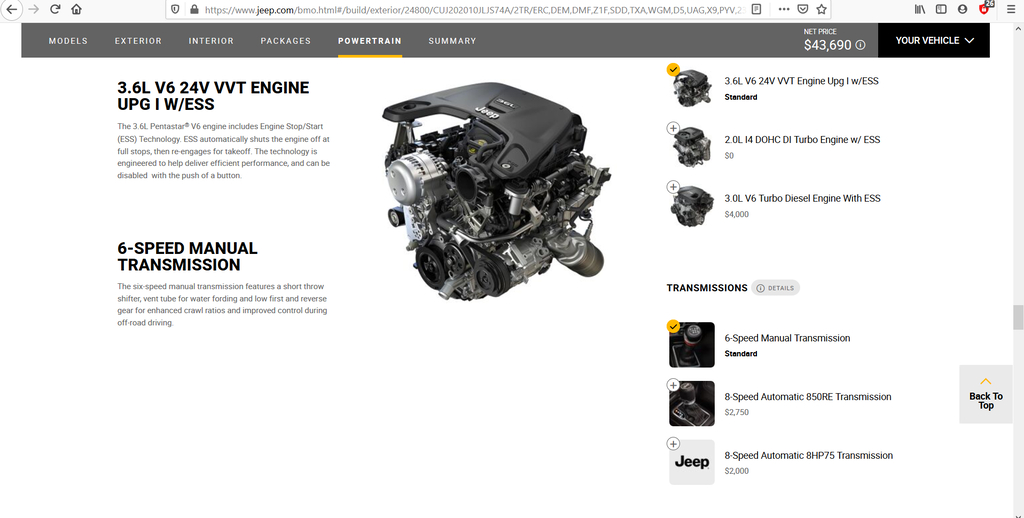Select 8-Speed Automatic 850RE label

click(808, 397)
